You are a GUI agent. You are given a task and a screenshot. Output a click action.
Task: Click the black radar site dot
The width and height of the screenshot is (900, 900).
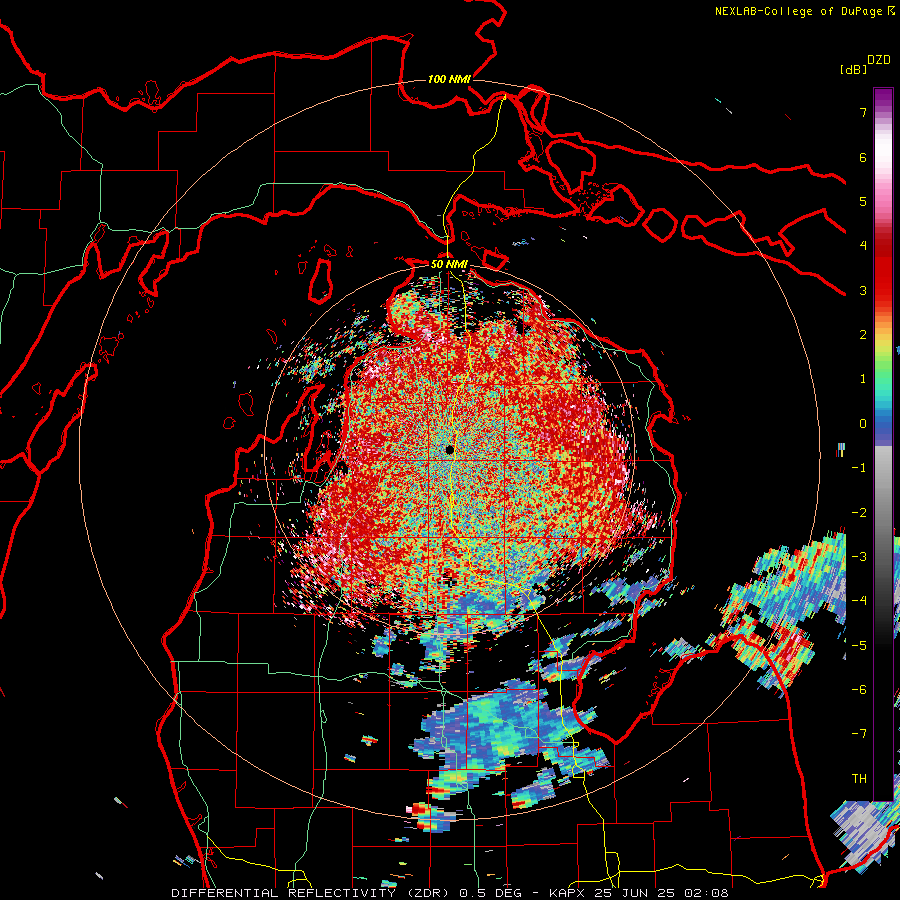tap(449, 449)
